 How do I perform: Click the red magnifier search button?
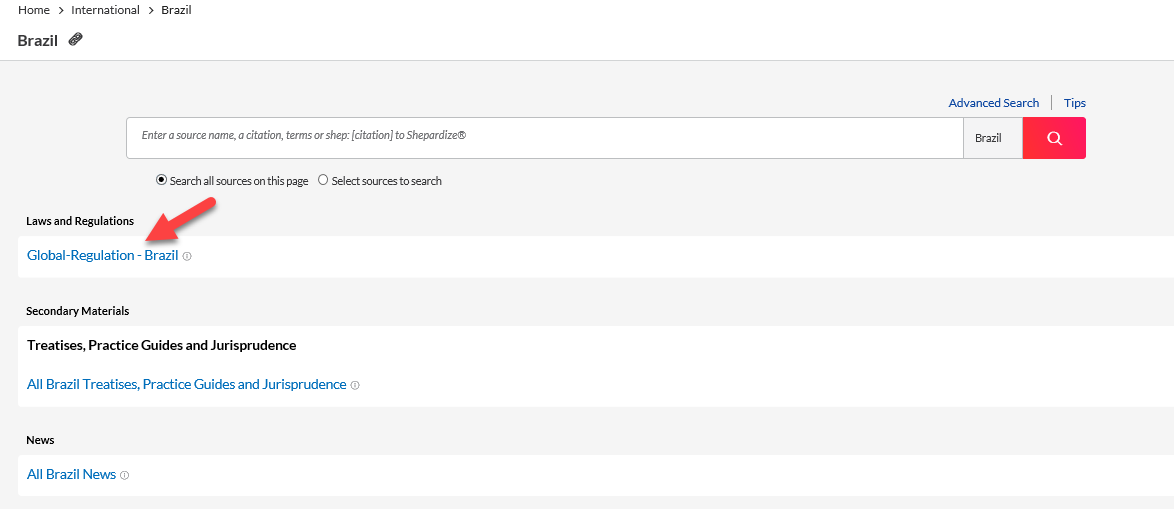click(x=1054, y=138)
